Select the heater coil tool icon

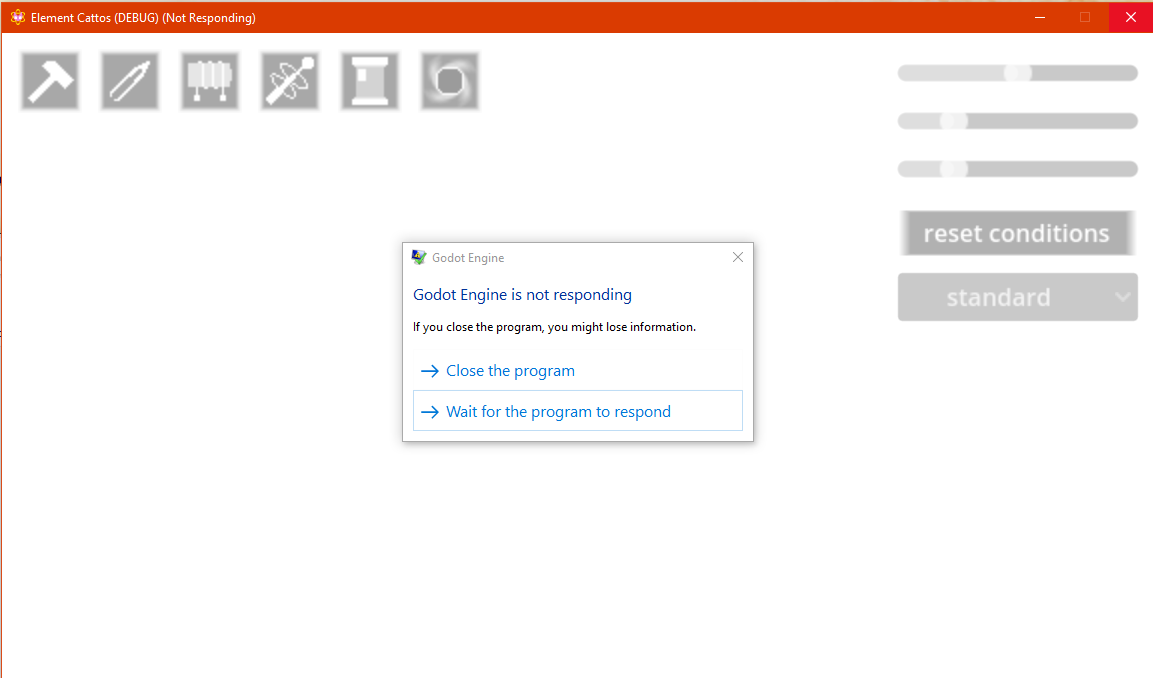[x=210, y=81]
